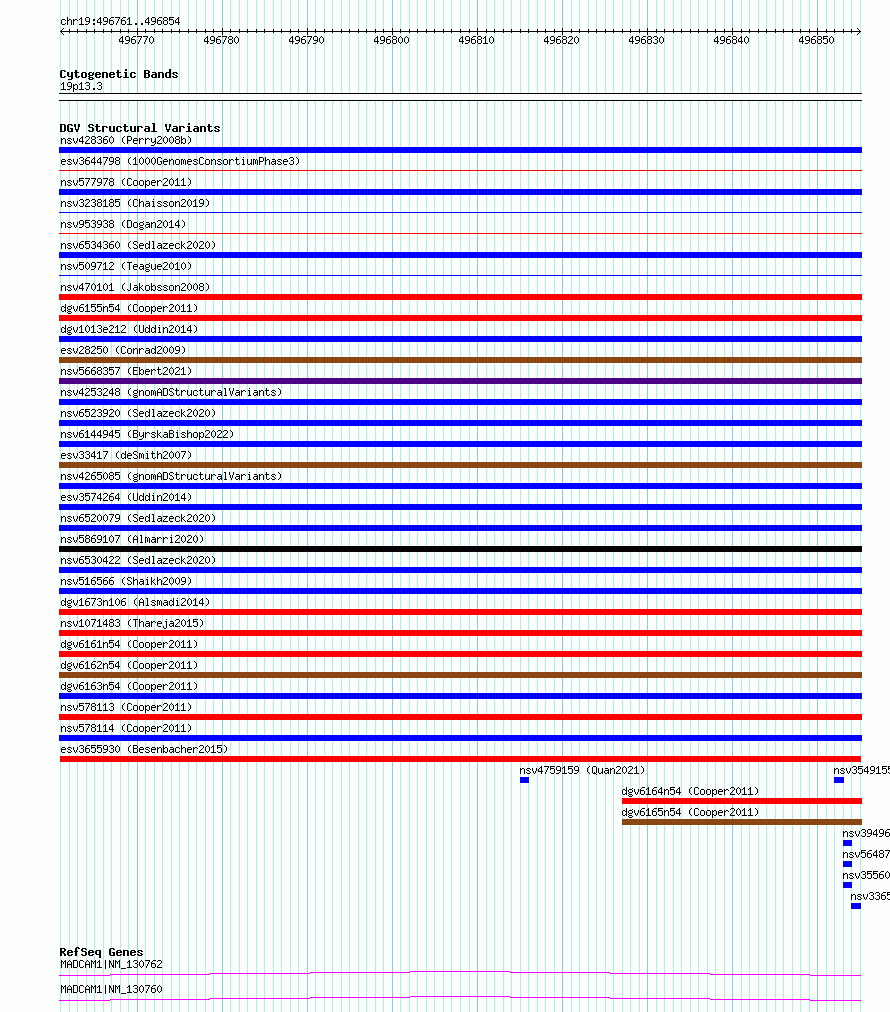Click ruler position label 496820
This screenshot has width=890, height=1012.
[561, 40]
